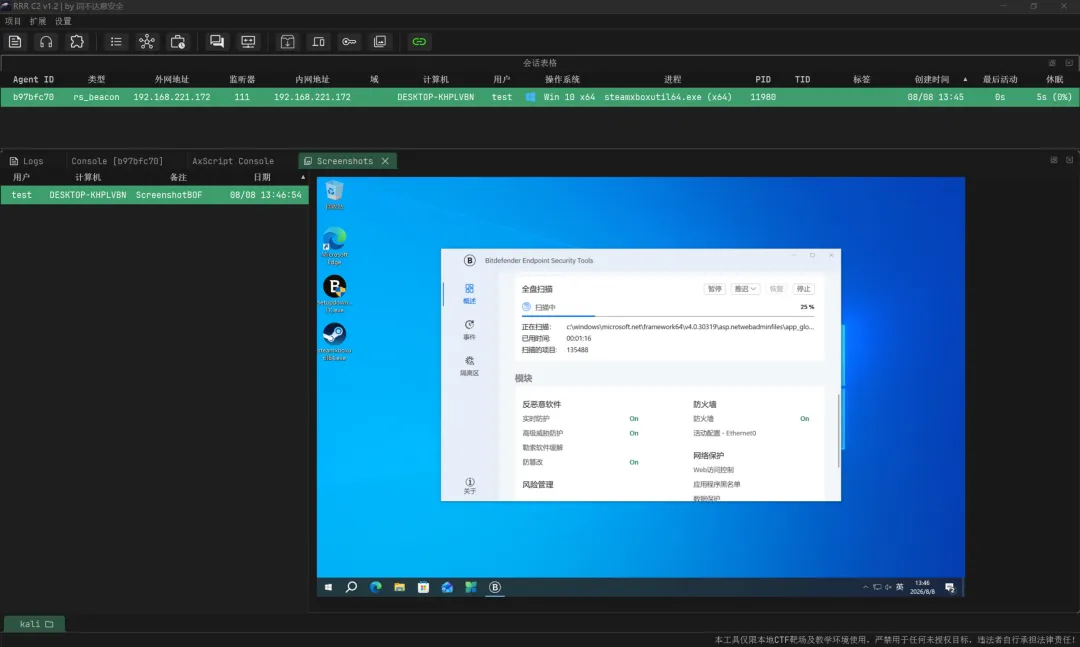Select the b97bfc70 session row
Viewport: 1080px width, 647px height.
[539, 97]
